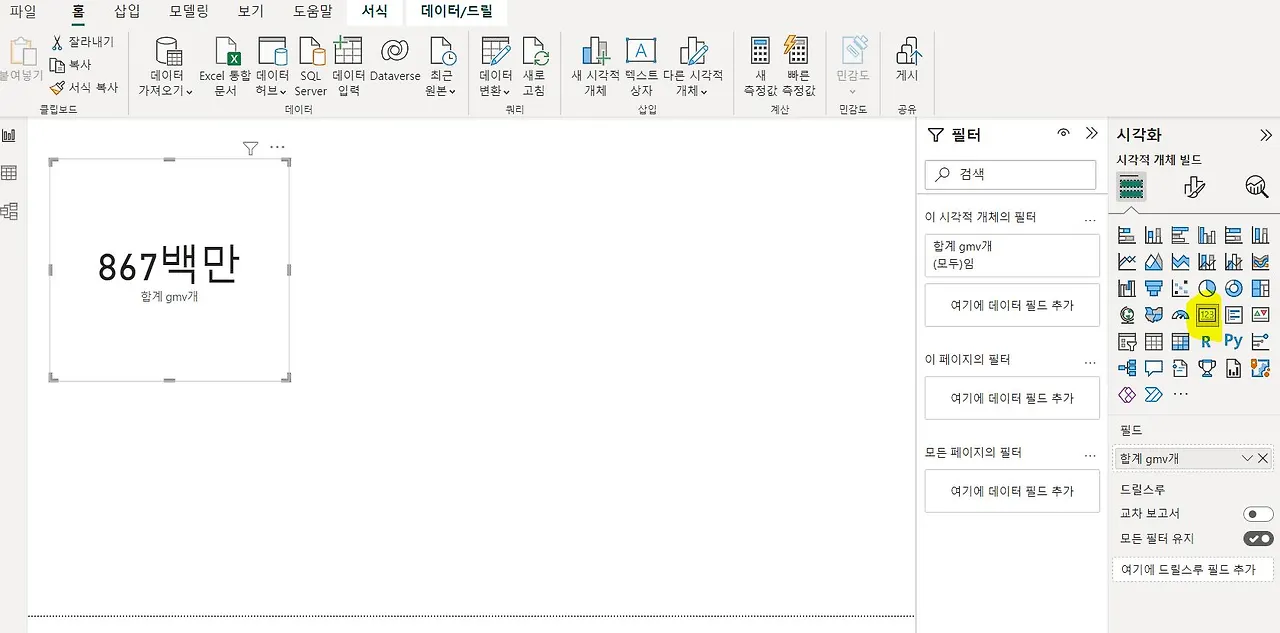The image size is (1280, 633).
Task: Select the stacked bar chart visual
Action: click(x=1127, y=236)
